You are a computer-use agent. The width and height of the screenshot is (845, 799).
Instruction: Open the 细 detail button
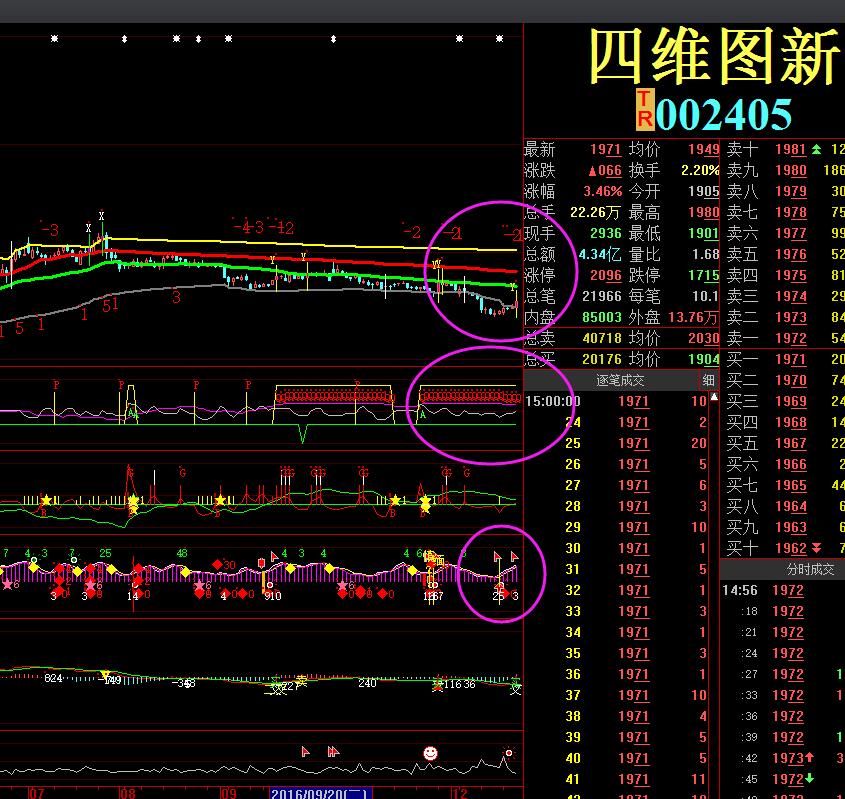[x=708, y=380]
